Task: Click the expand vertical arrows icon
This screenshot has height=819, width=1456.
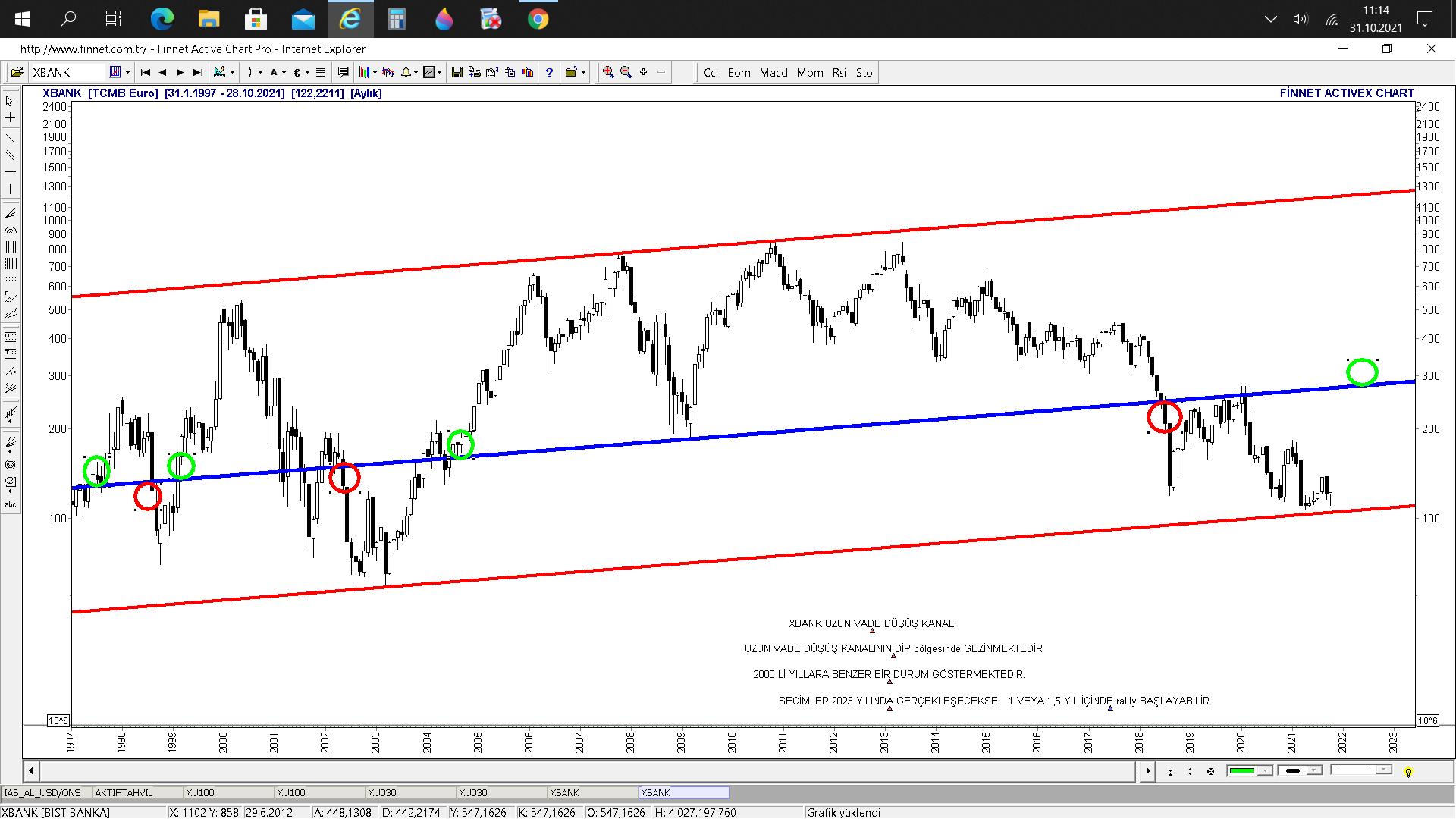Action: point(1190,772)
